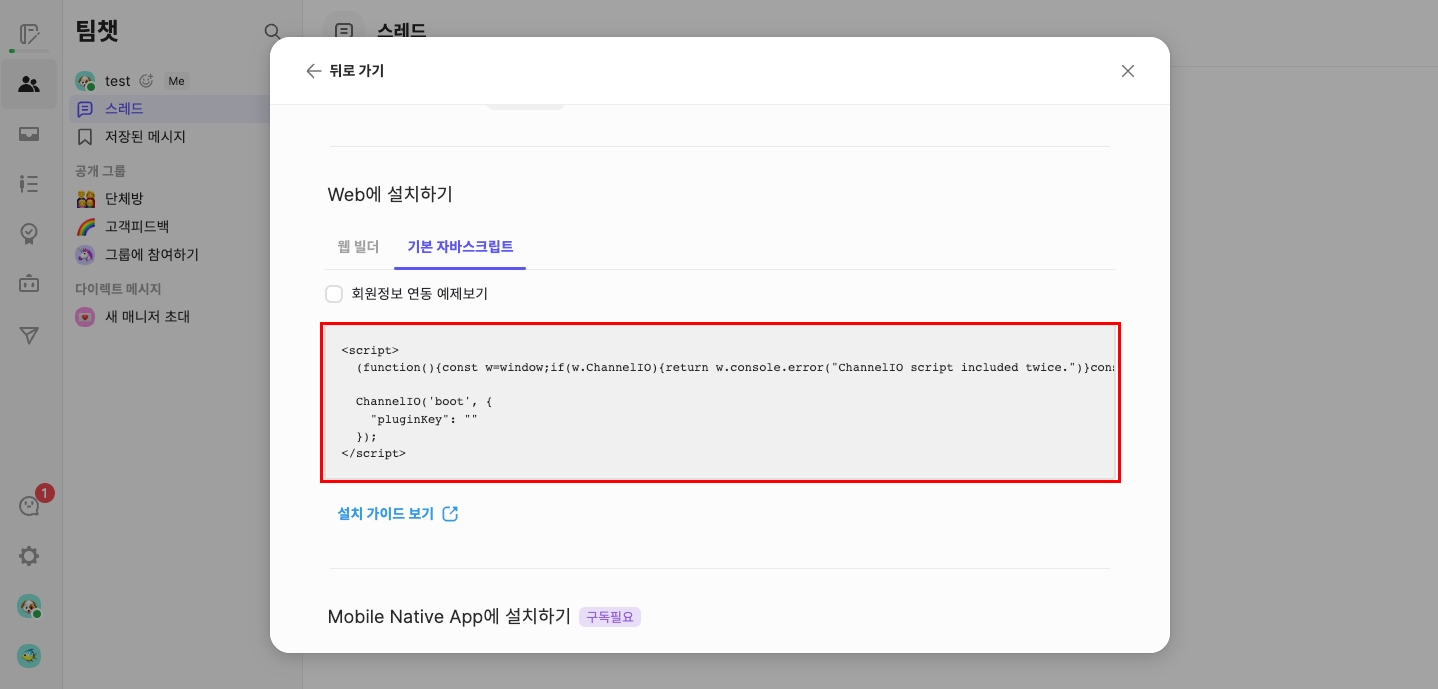Open the inbox tray icon in left rail
Viewport: 1438px width, 689px height.
point(29,134)
